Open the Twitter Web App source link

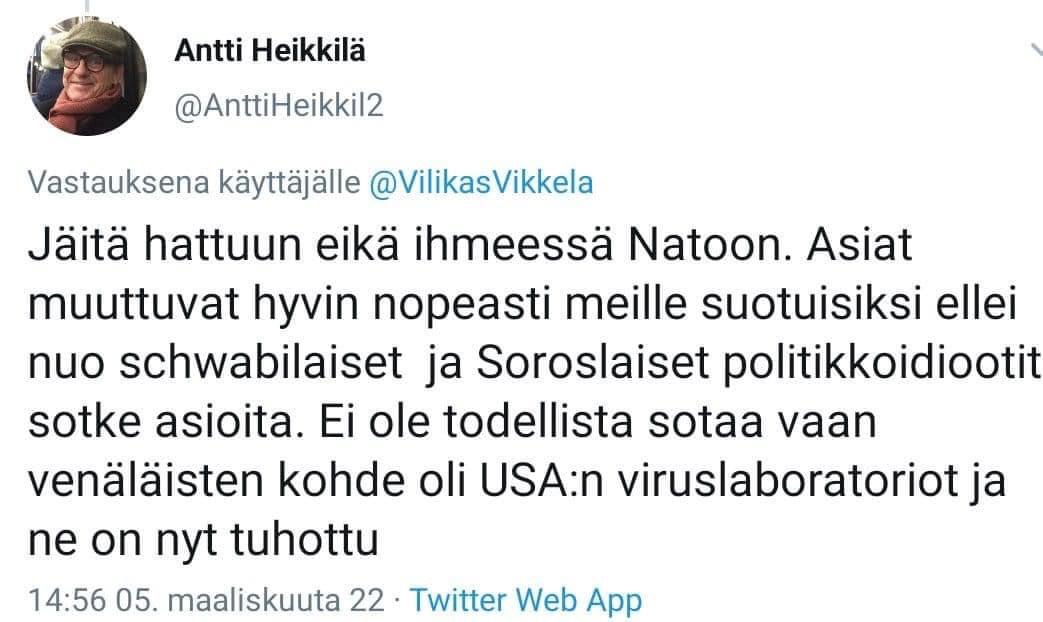(526, 600)
